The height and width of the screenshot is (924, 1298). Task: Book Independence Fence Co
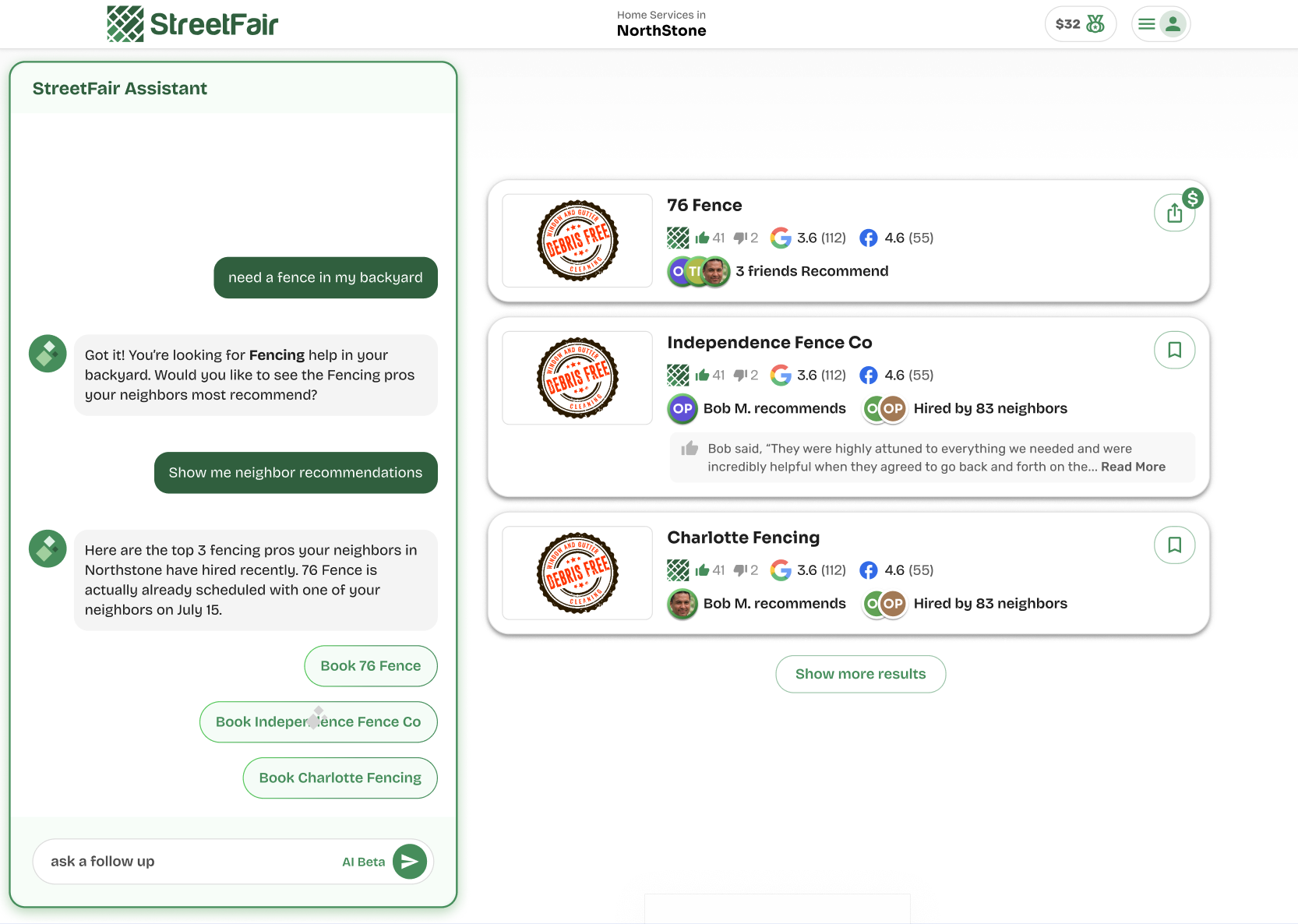tap(319, 722)
